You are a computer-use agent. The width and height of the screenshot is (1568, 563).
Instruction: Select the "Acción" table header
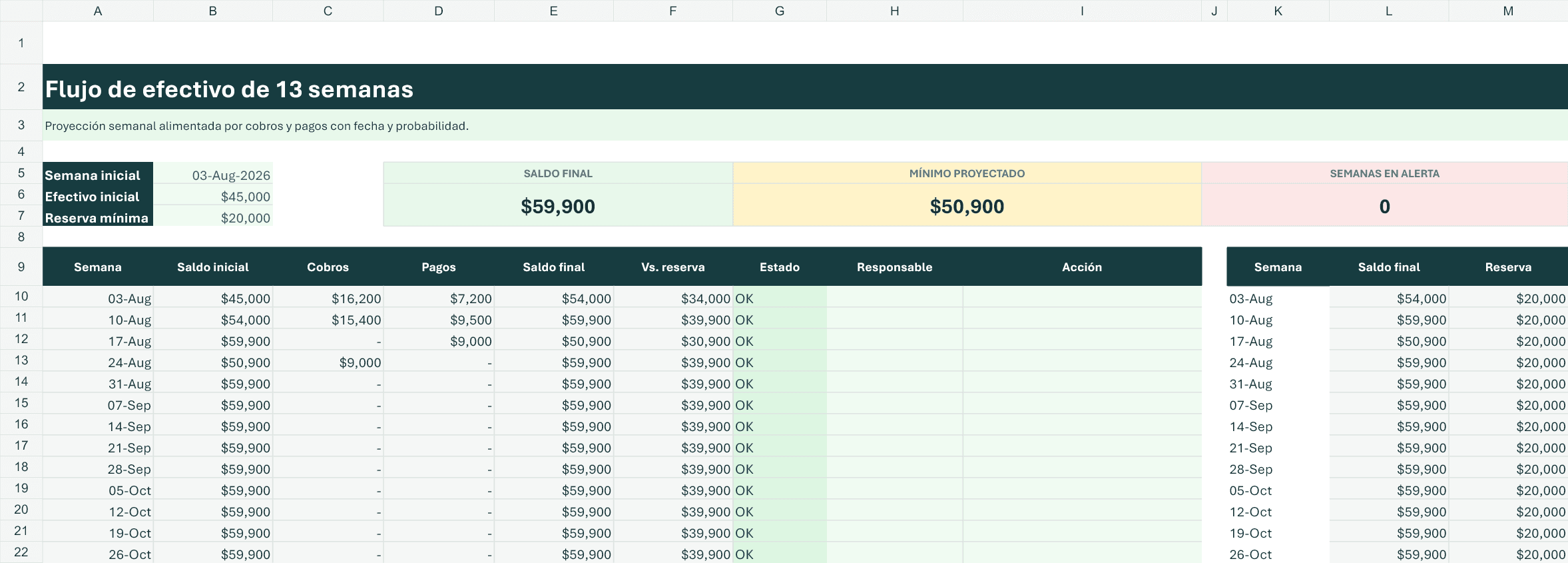(x=1082, y=267)
